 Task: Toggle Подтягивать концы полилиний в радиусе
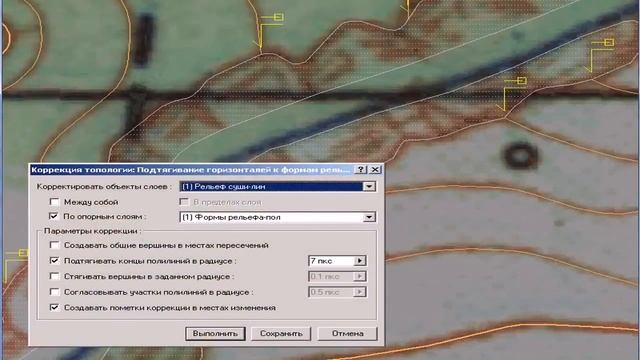coord(54,260)
